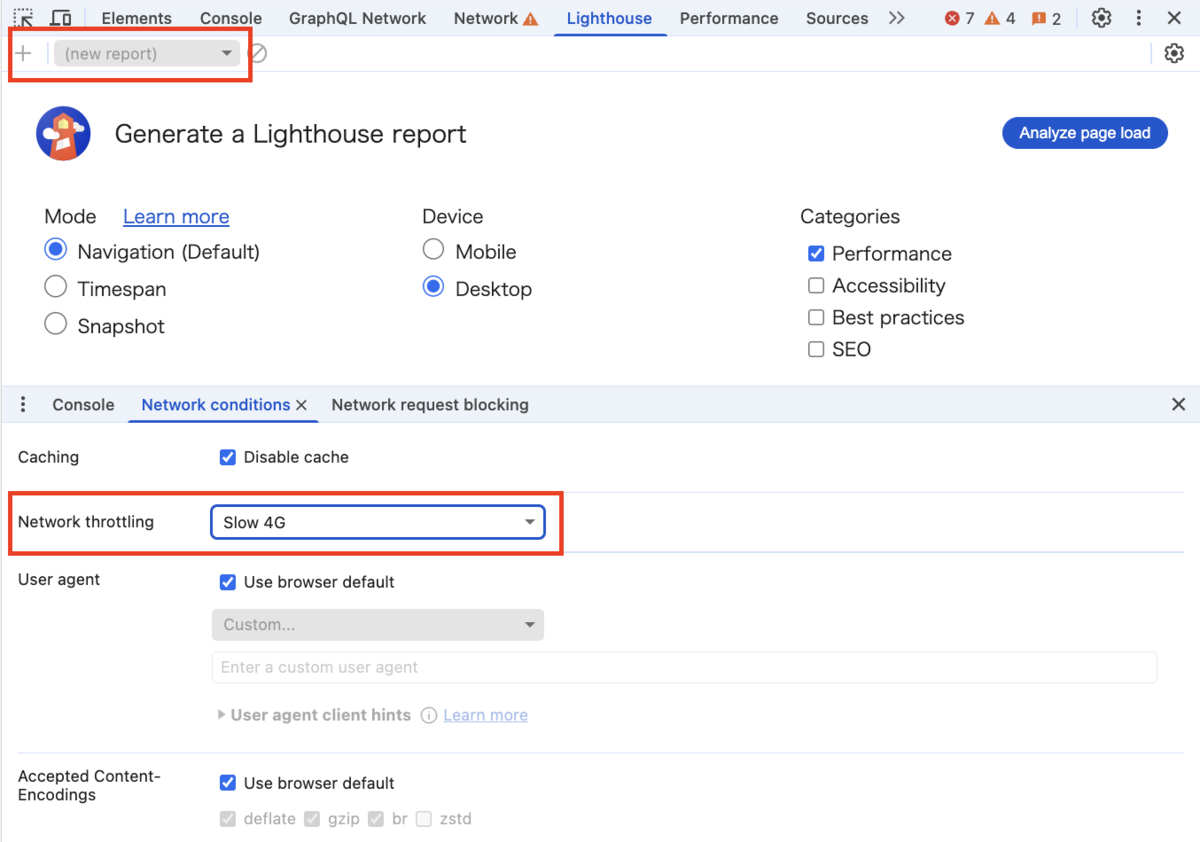Select the Network conditions drawer tab

(216, 405)
